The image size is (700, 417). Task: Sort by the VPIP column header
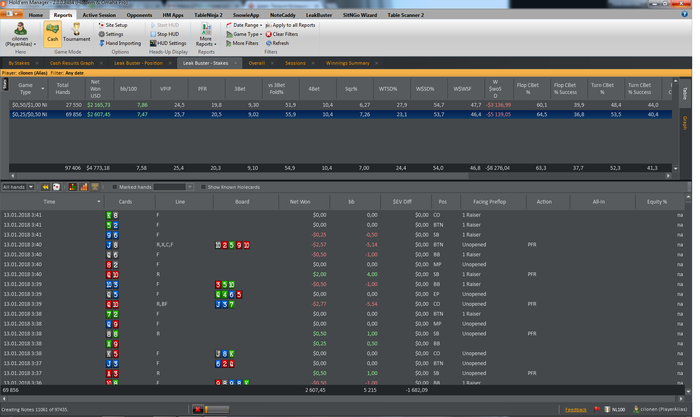(x=166, y=88)
